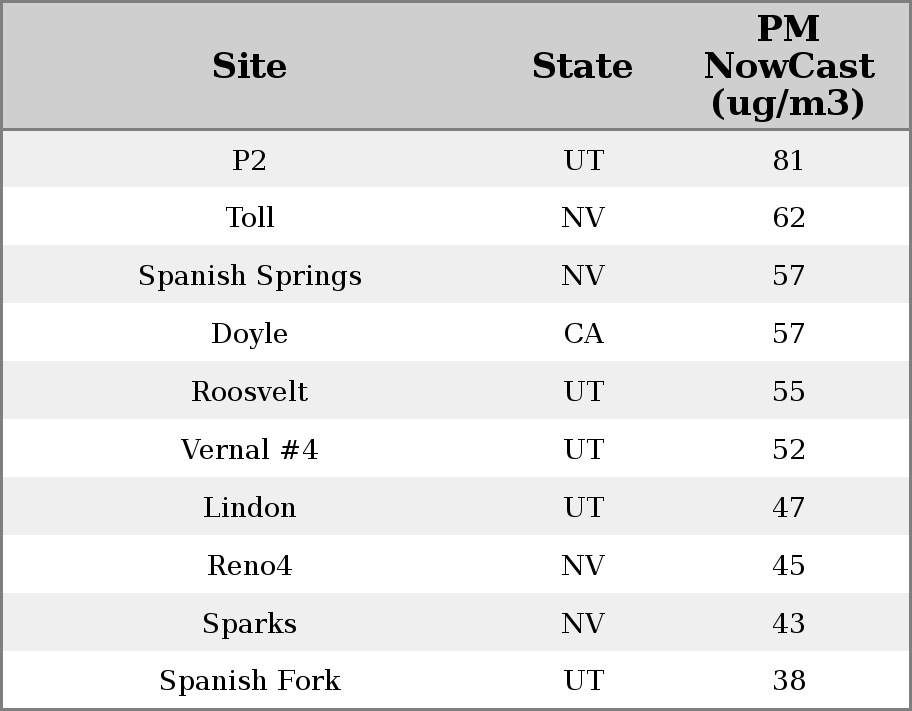Select the Toll site name

point(250,218)
